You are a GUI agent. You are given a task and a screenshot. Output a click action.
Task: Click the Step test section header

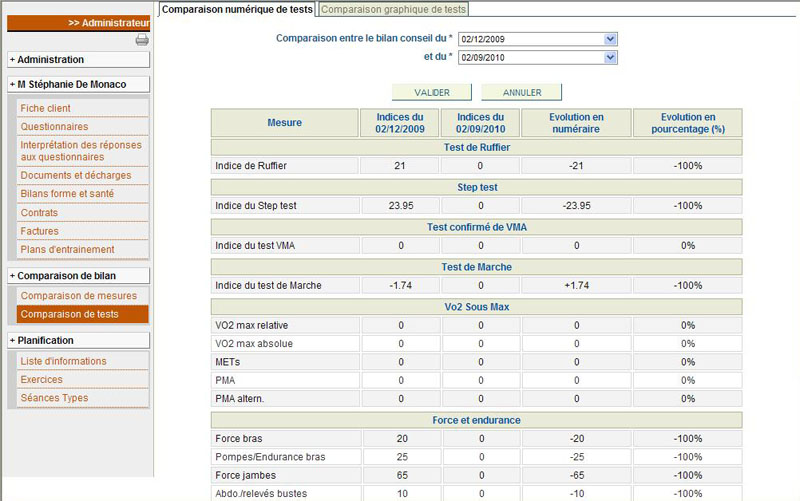click(x=477, y=187)
